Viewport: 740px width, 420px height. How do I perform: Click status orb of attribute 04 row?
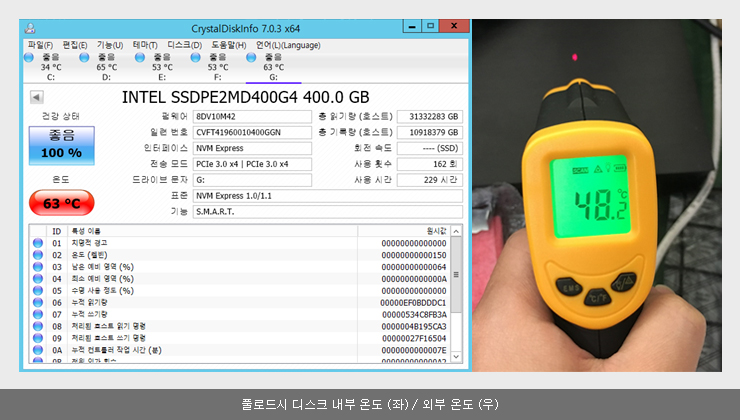[x=38, y=278]
